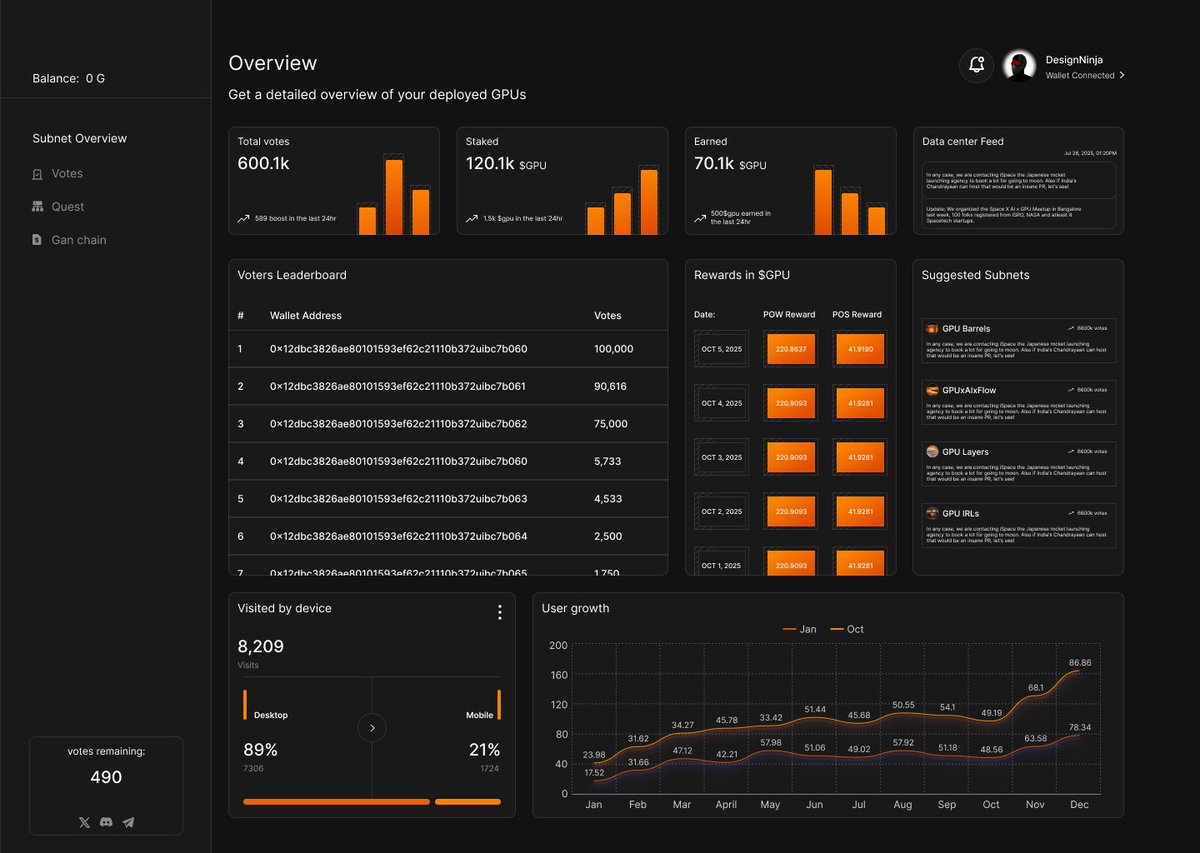Click the tallest bar in Total votes chart
This screenshot has width=1200, height=853.
(x=394, y=197)
